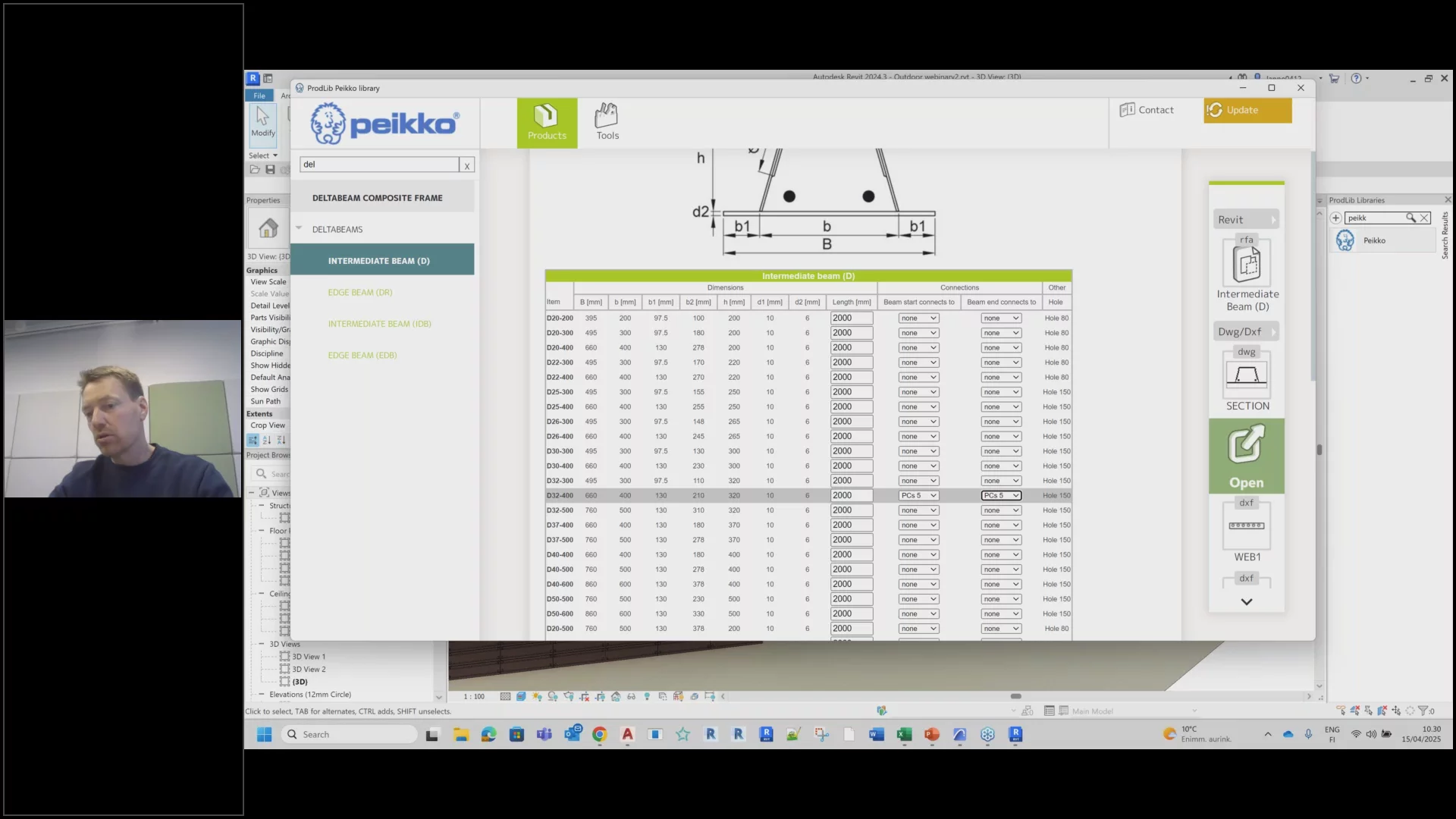Open Word from taskbar
The width and height of the screenshot is (1456, 819).
[876, 734]
